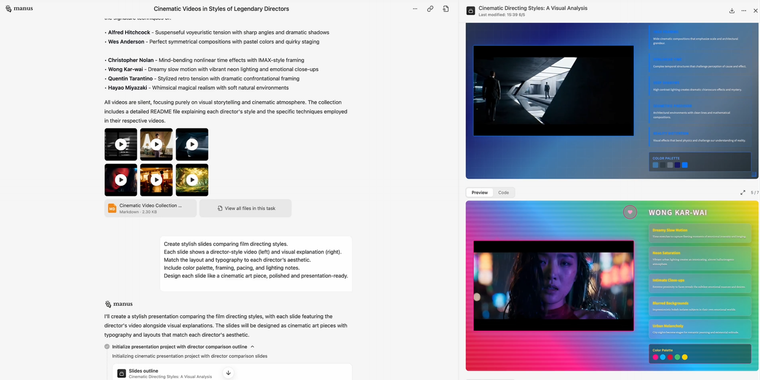Play the third dark blue corridor video
This screenshot has width=760, height=380.
click(x=192, y=144)
